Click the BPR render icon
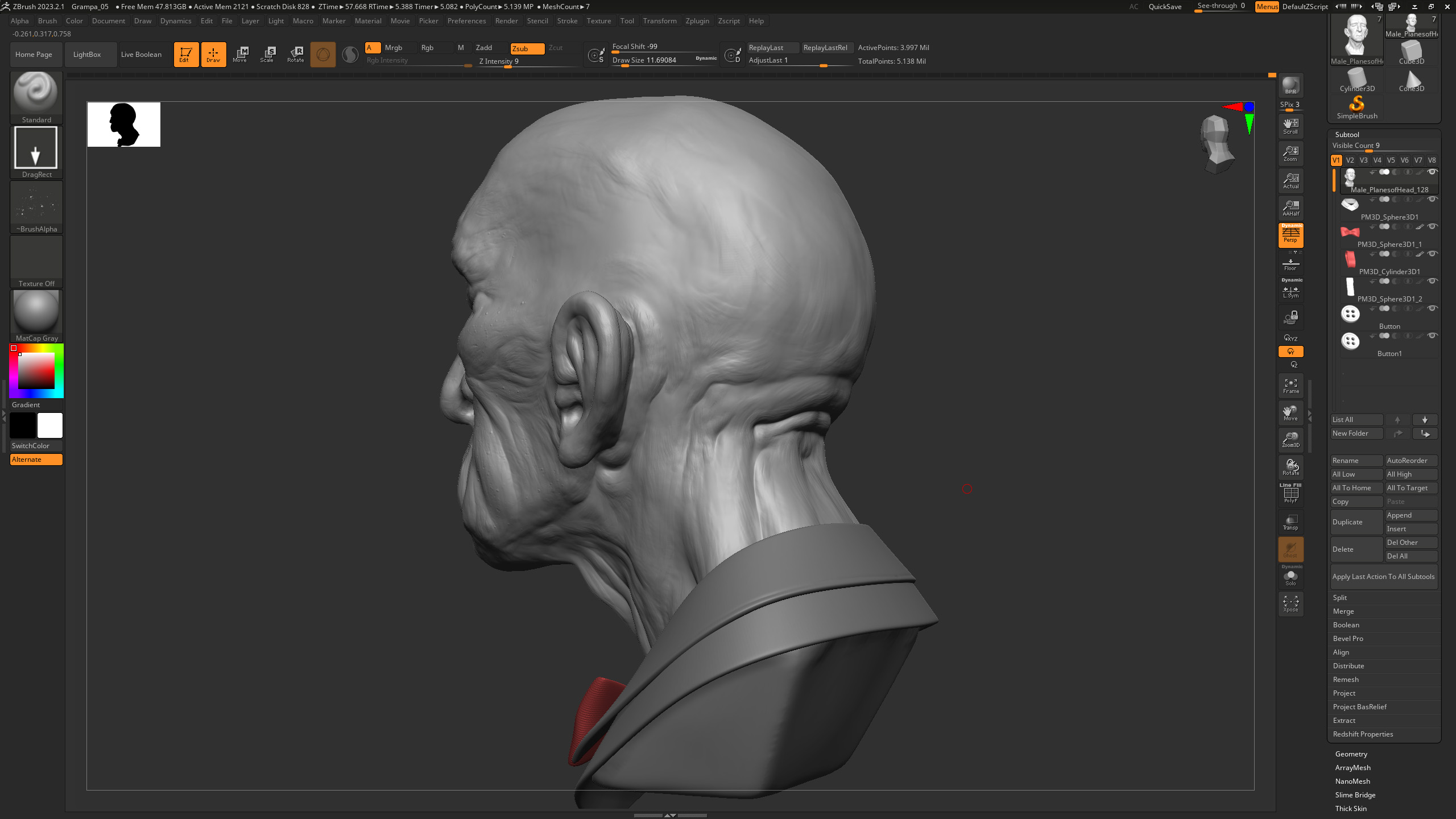This screenshot has height=819, width=1456. pyautogui.click(x=1290, y=85)
